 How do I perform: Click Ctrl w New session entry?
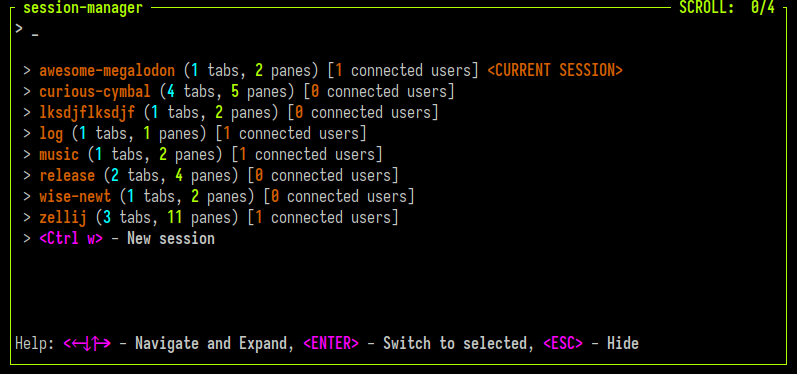pyautogui.click(x=127, y=239)
